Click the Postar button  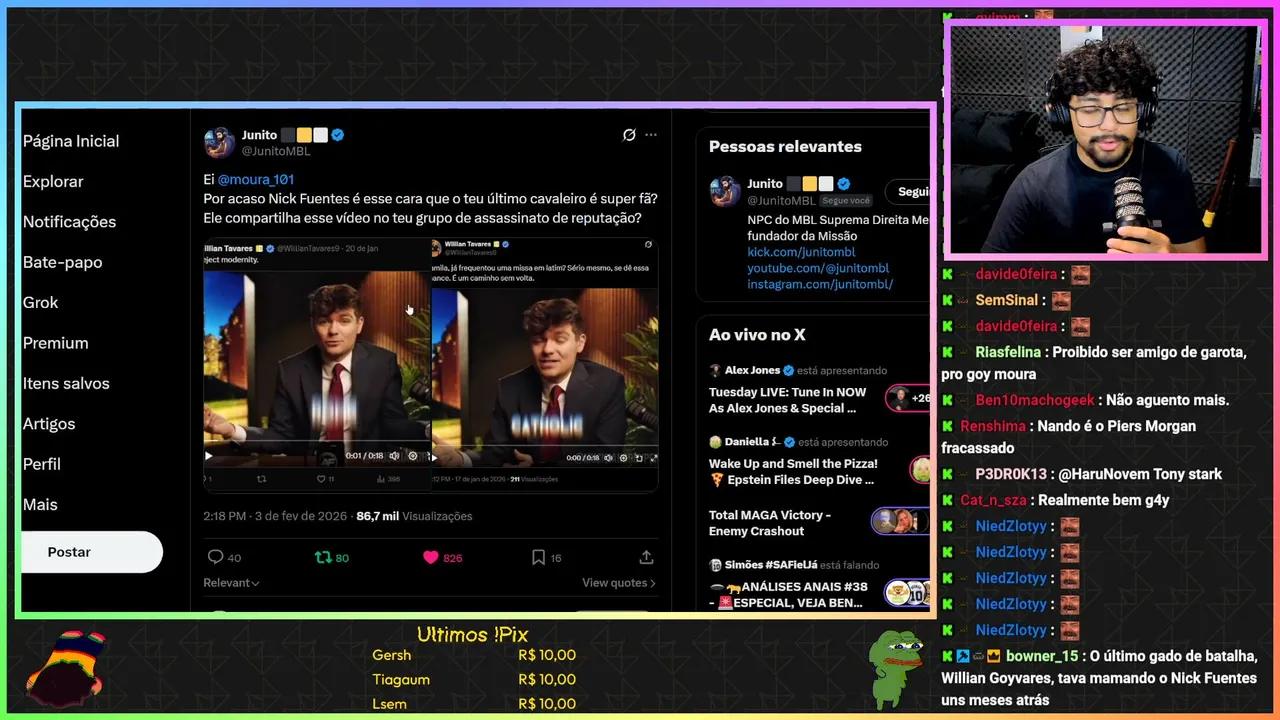point(91,552)
